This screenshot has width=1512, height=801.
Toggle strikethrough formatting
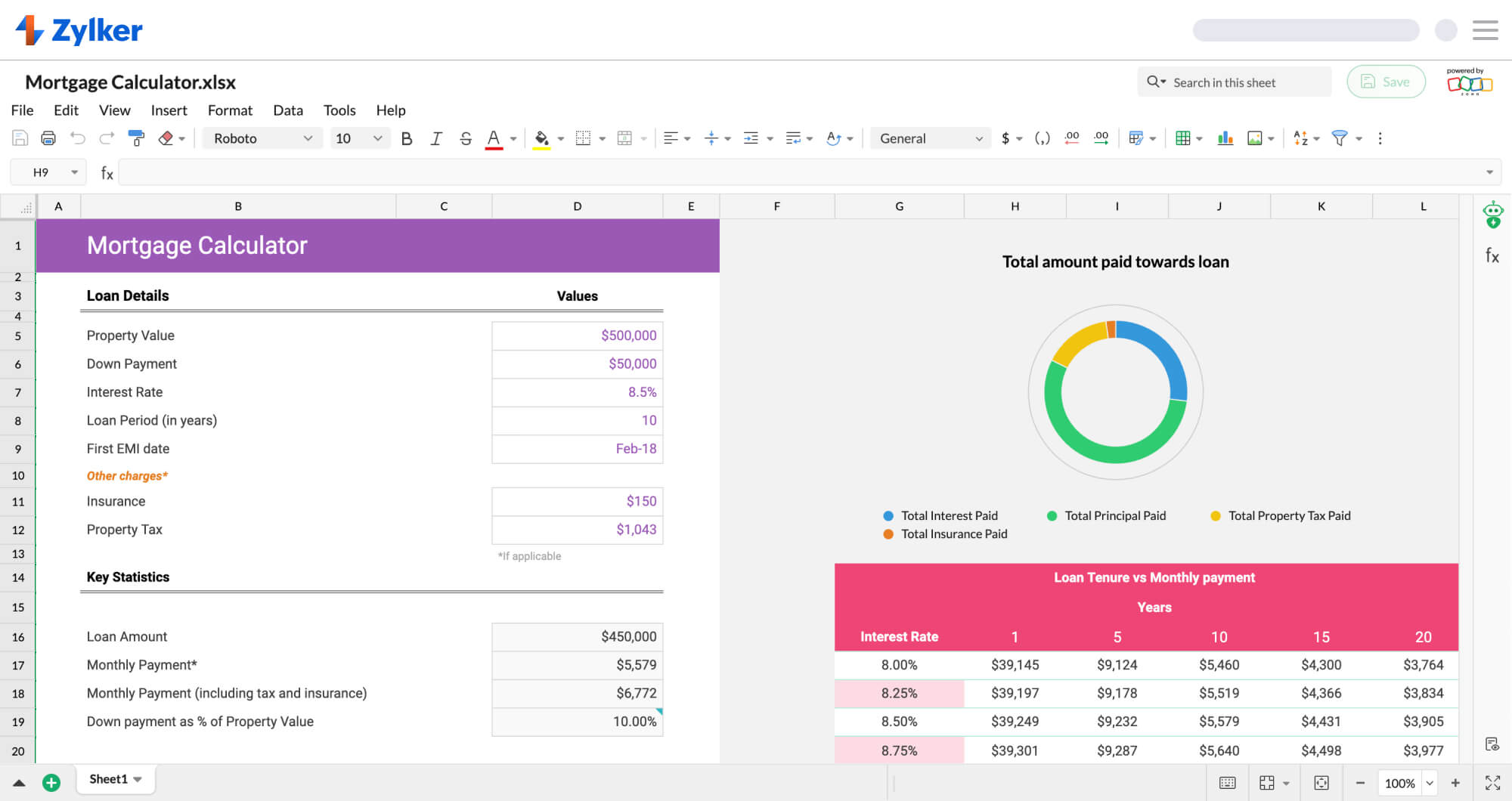pyautogui.click(x=466, y=138)
